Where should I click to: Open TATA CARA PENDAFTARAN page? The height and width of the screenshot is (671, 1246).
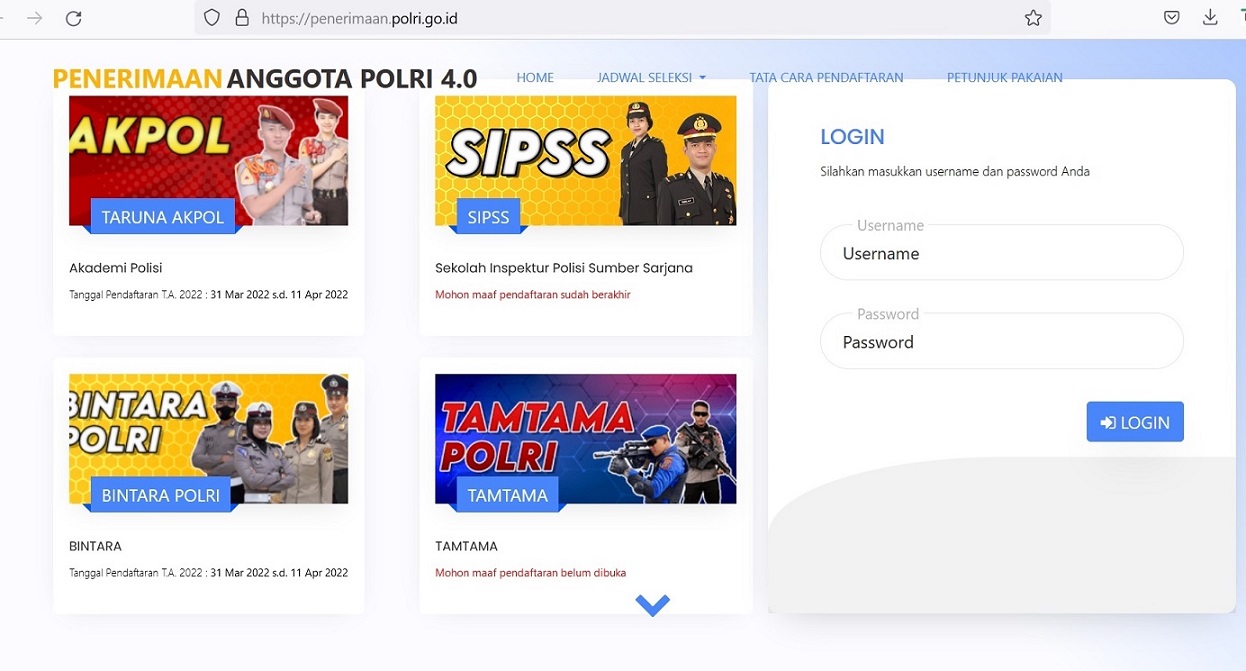[x=826, y=77]
